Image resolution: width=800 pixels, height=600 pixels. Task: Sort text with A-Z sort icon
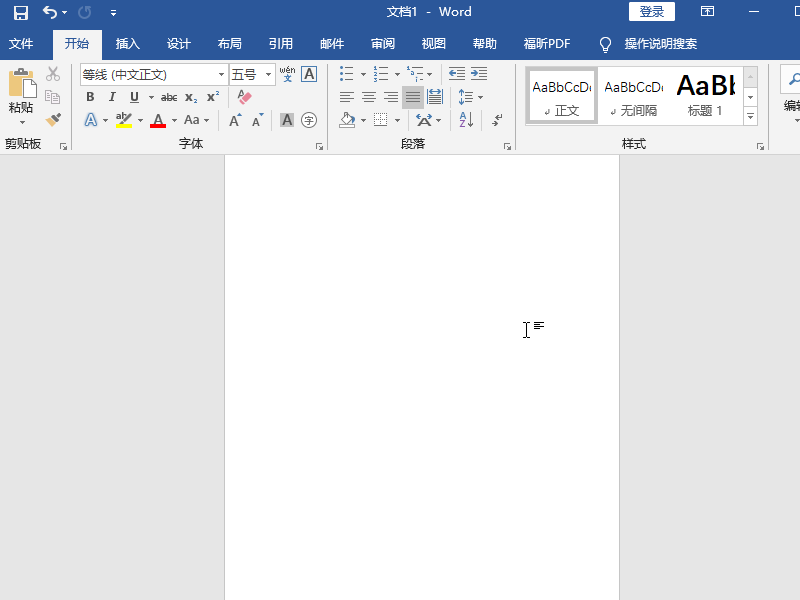(x=466, y=120)
